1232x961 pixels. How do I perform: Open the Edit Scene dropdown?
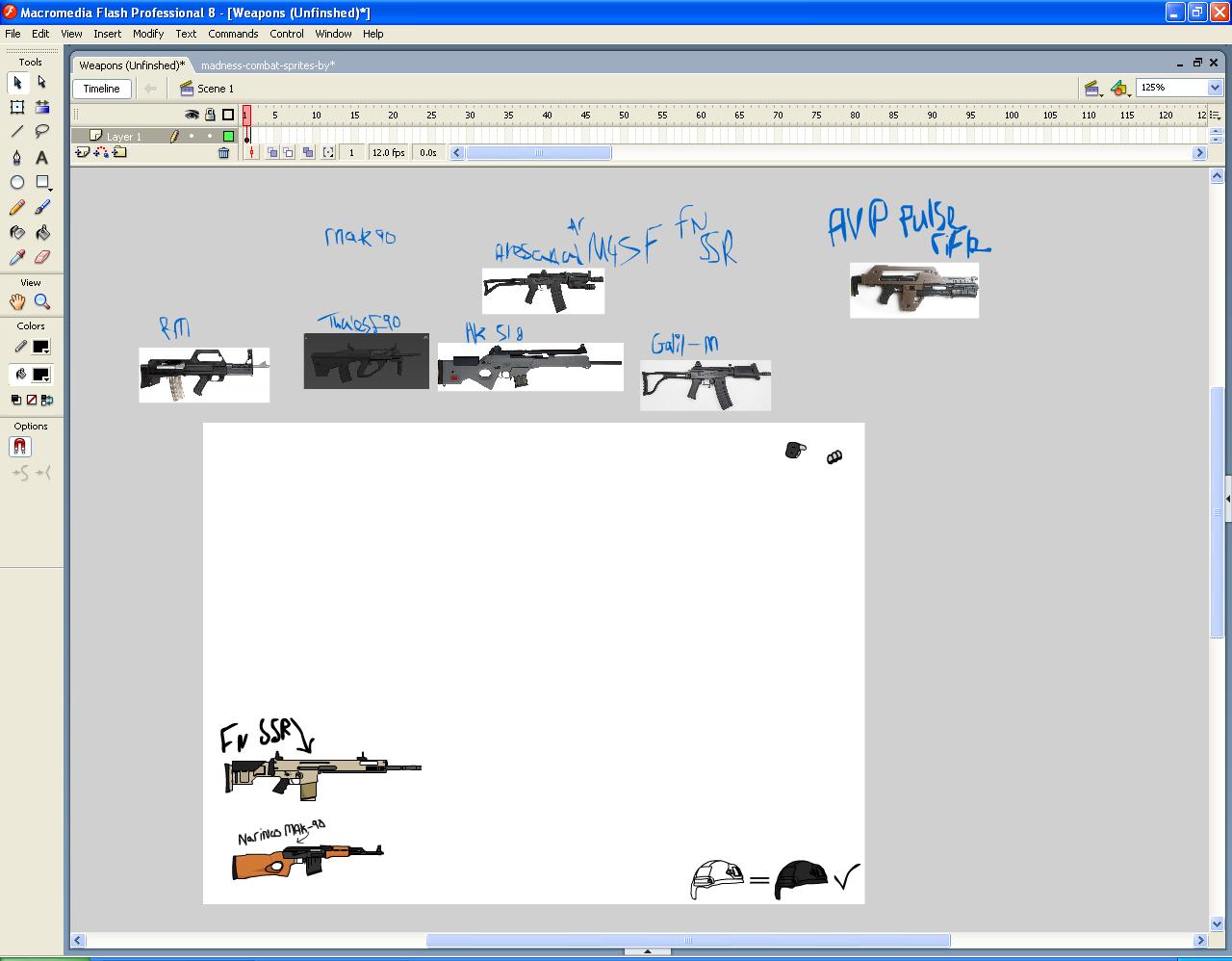point(1093,89)
